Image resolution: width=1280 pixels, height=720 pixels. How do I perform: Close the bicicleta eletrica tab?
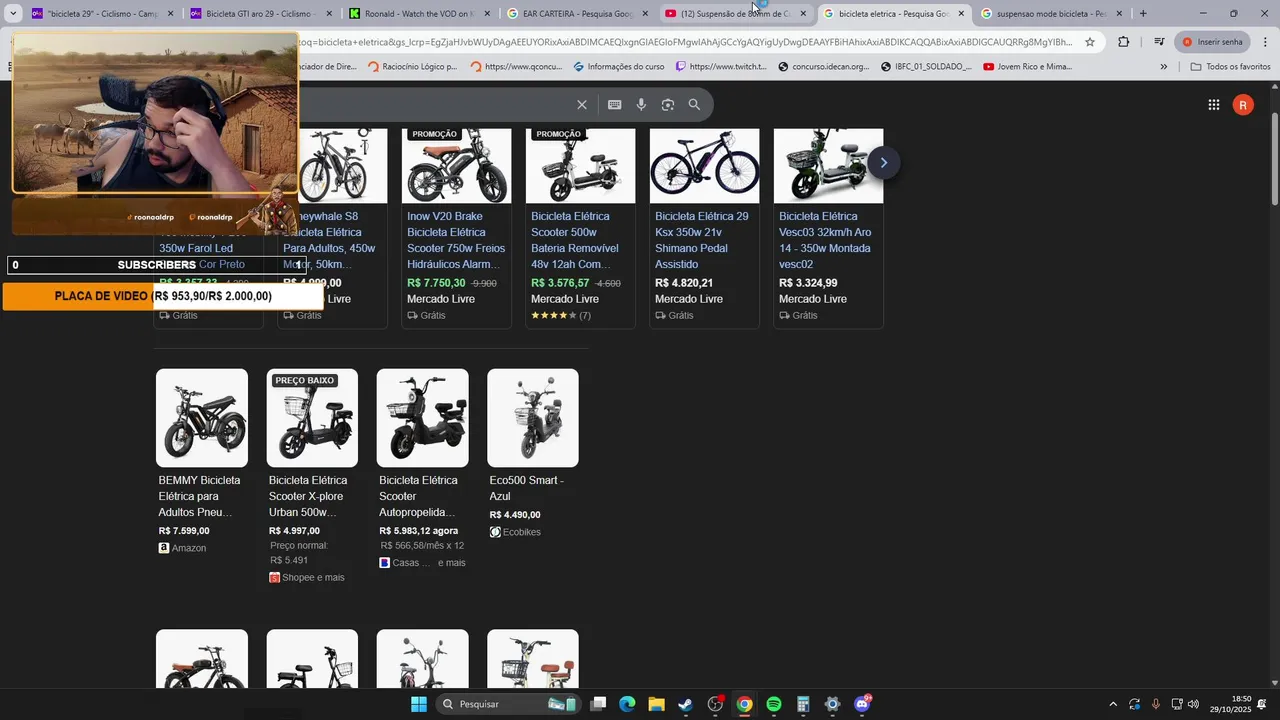pyautogui.click(x=961, y=14)
